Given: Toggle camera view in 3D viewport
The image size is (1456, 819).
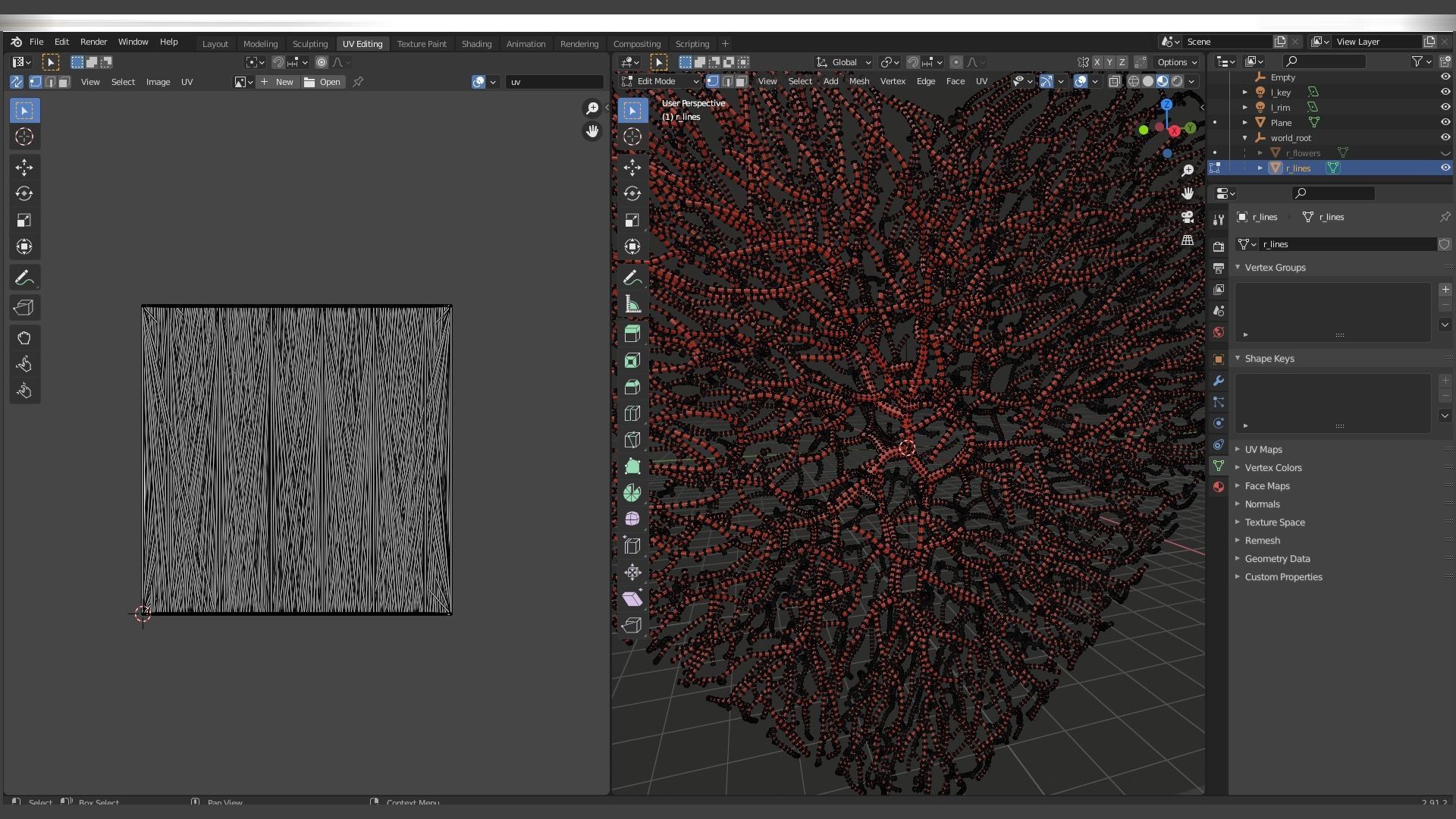Looking at the screenshot, I should (1188, 218).
